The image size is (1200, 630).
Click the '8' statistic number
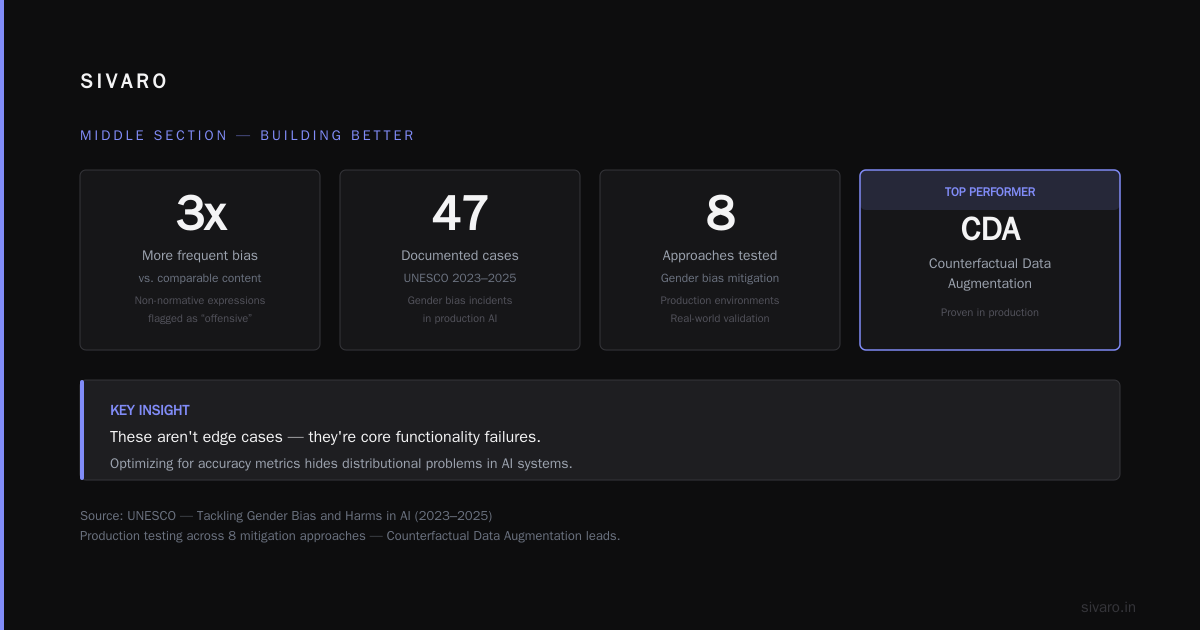click(x=720, y=213)
